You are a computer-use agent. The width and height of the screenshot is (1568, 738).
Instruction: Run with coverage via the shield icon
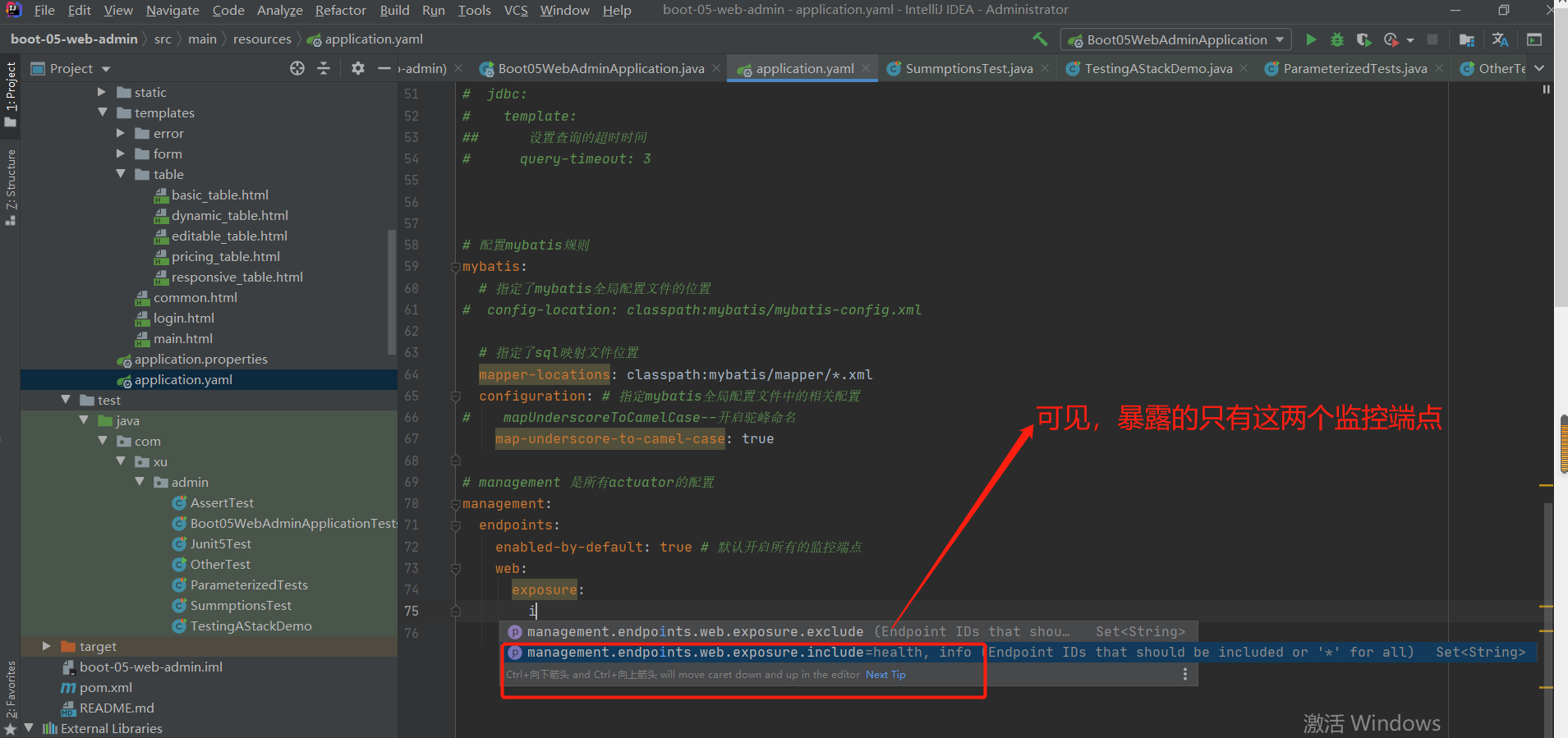(1363, 39)
